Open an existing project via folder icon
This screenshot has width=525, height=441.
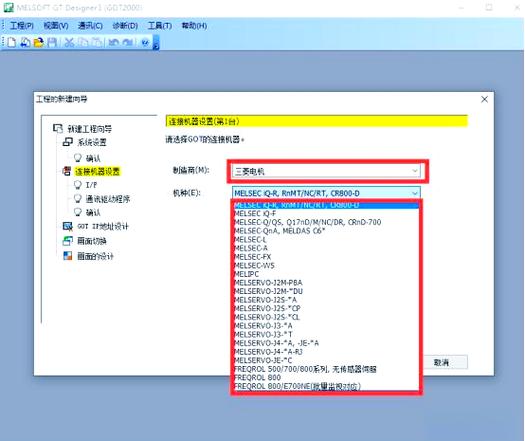[x=39, y=42]
